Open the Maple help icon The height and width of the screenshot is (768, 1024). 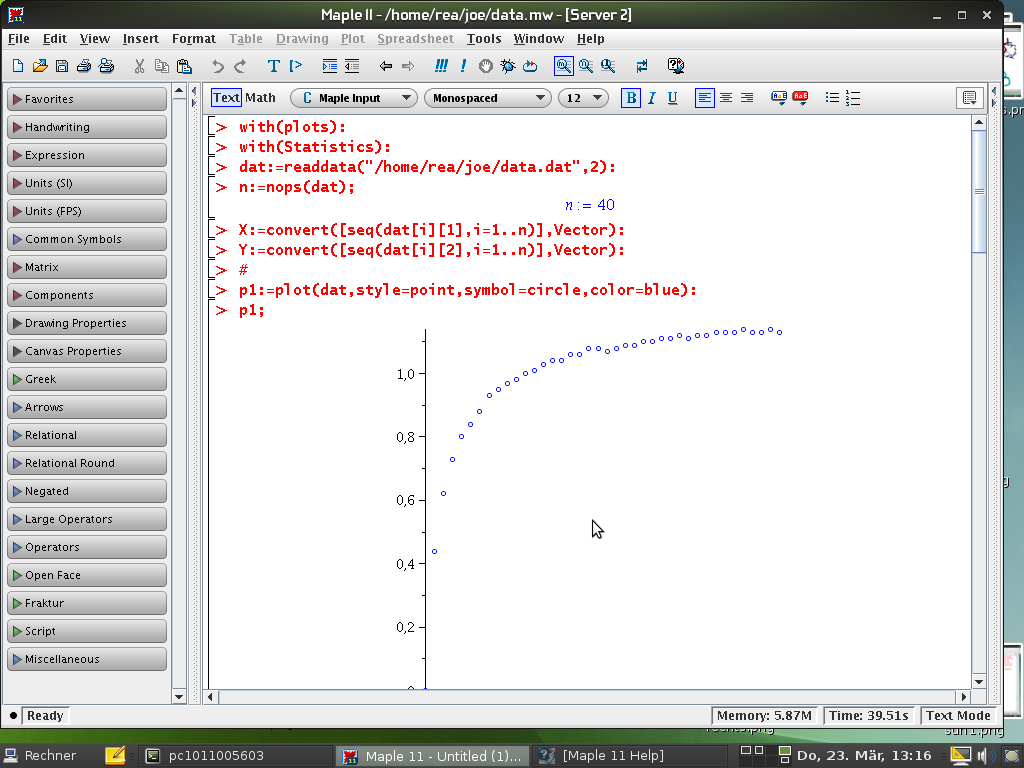click(676, 66)
